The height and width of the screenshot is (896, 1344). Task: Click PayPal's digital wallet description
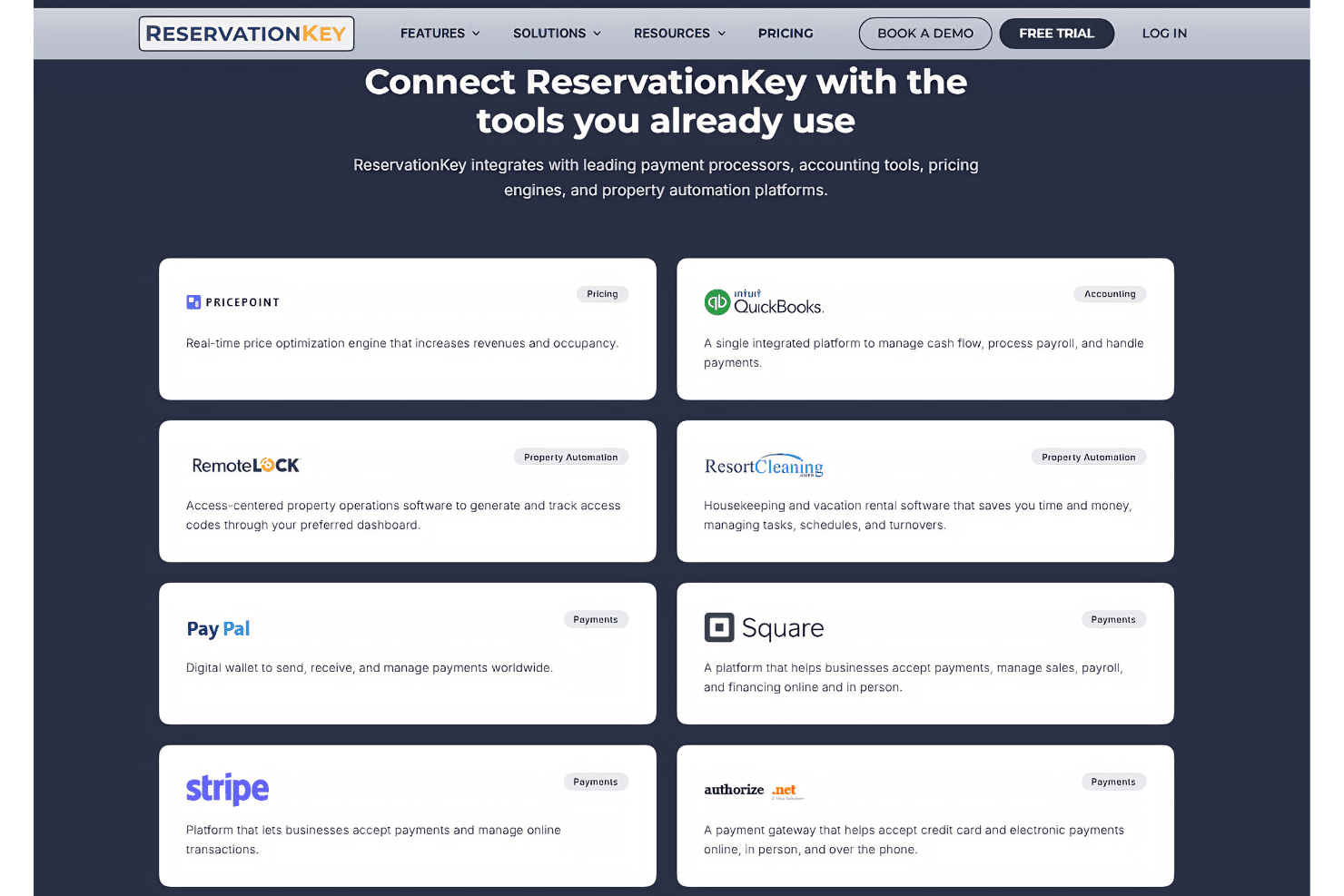click(x=369, y=668)
